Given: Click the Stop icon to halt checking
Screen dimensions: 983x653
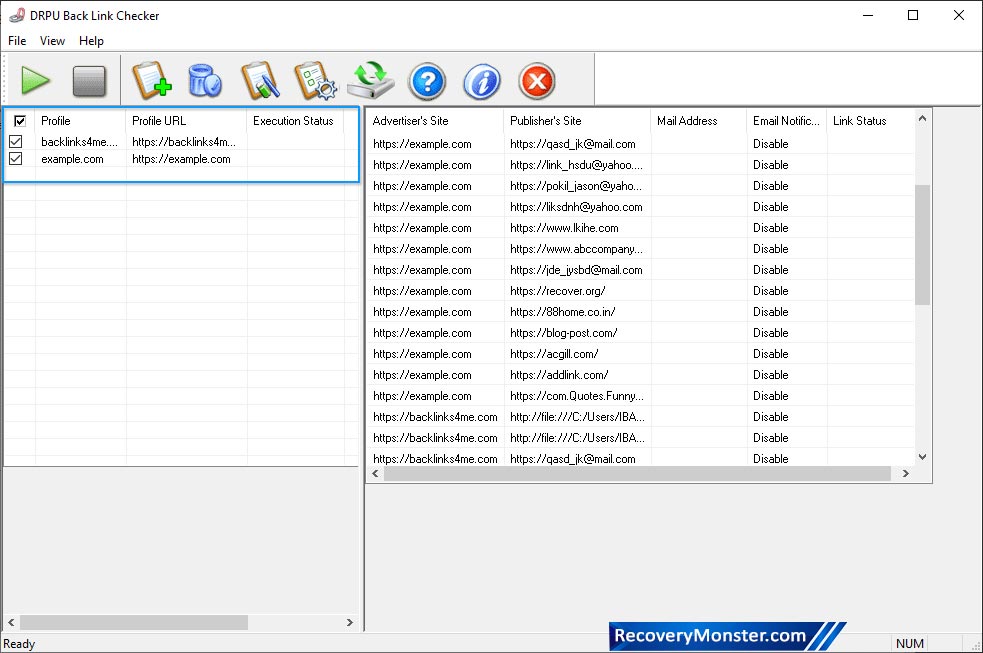Looking at the screenshot, I should tap(90, 81).
